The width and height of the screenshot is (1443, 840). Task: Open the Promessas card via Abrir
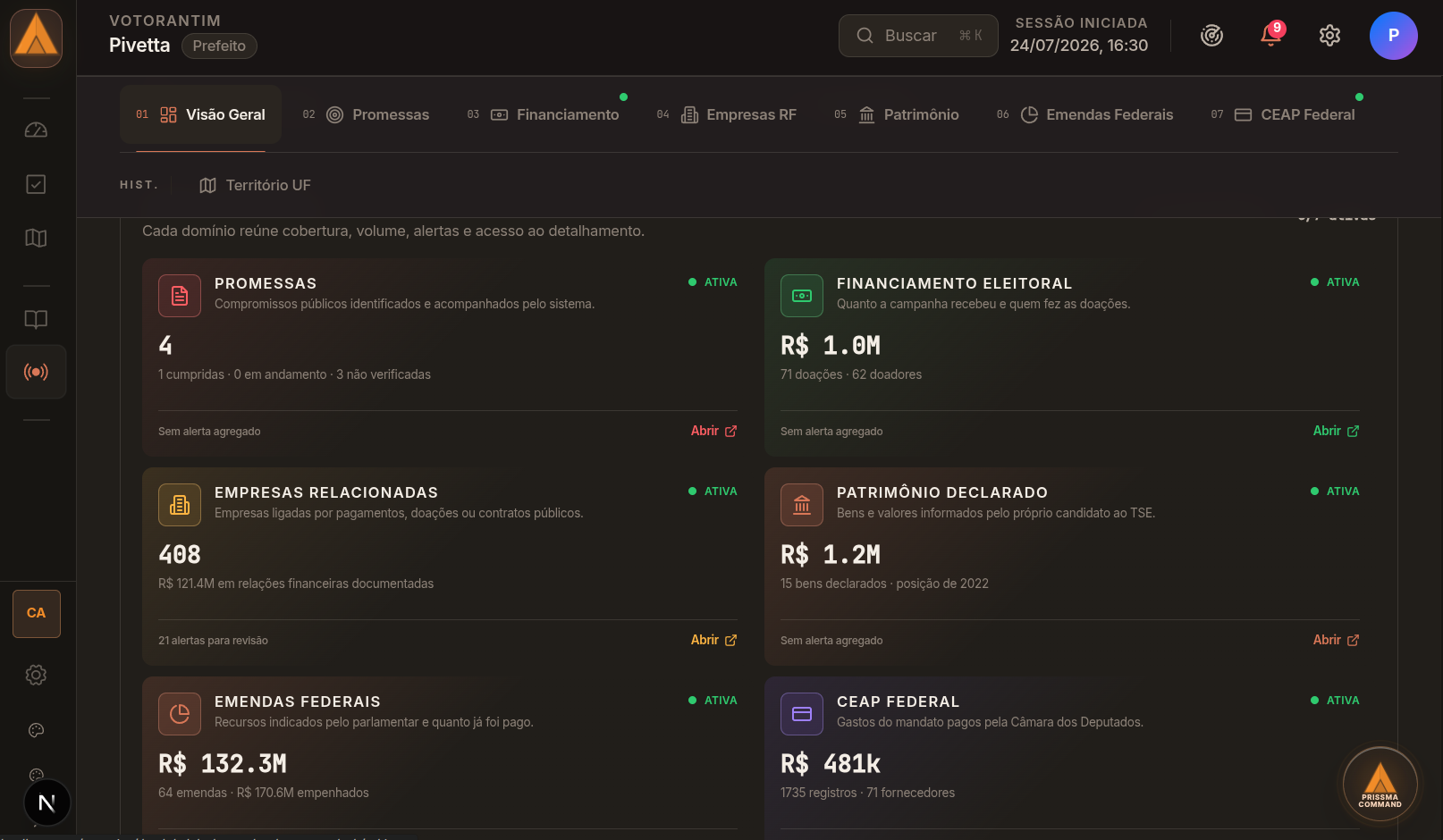point(713,431)
